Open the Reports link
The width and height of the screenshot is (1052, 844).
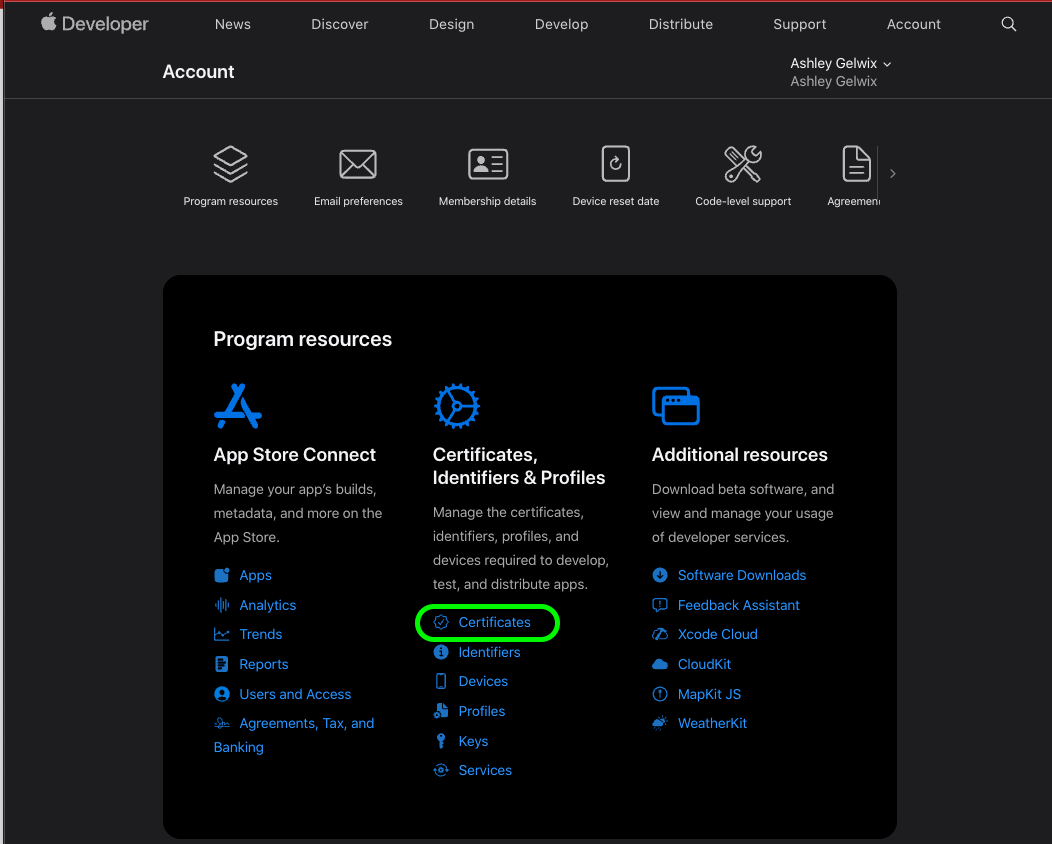pyautogui.click(x=264, y=664)
